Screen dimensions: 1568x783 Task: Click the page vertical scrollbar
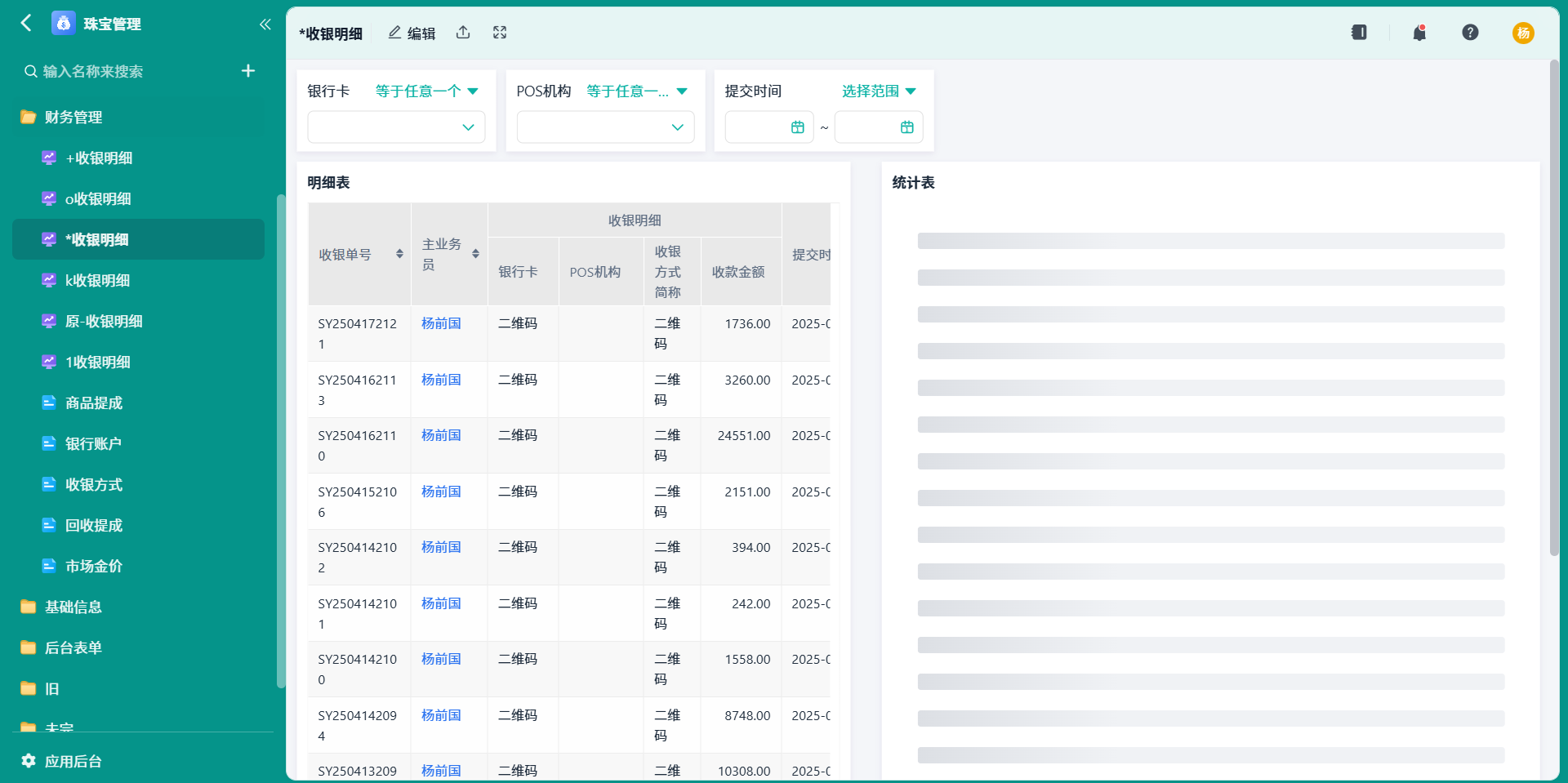tap(1554, 308)
